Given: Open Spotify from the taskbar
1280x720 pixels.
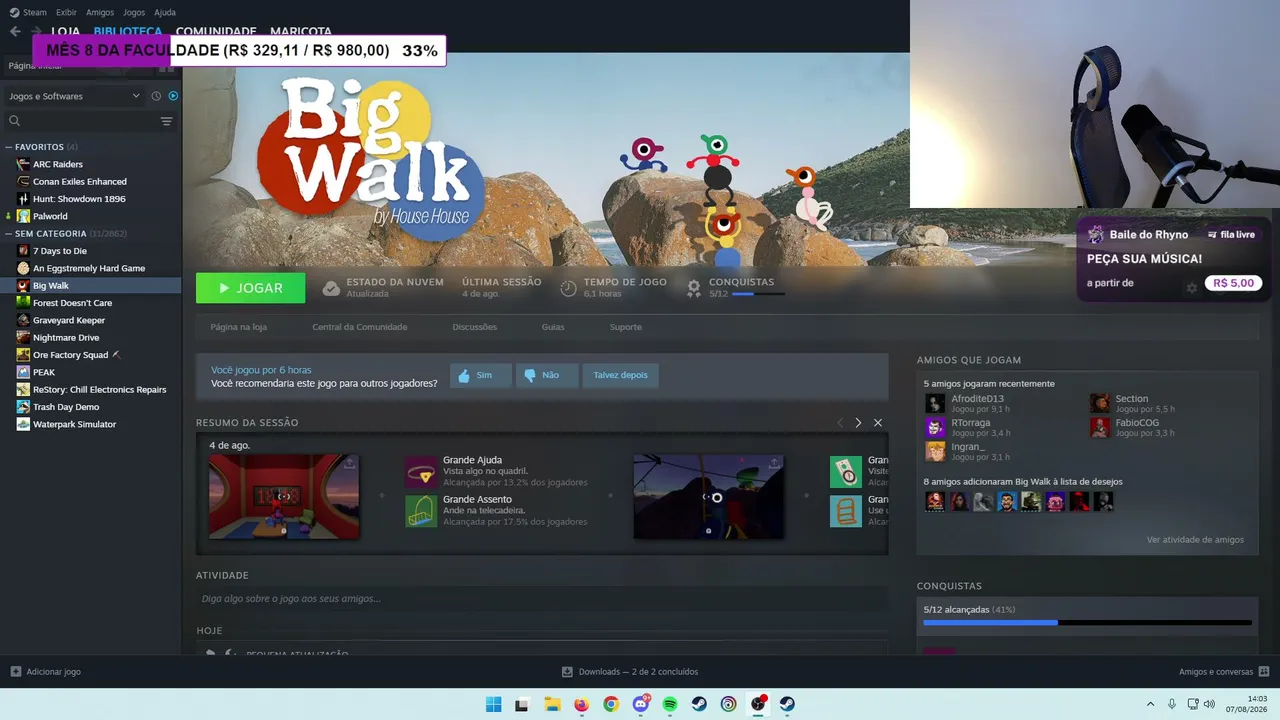Looking at the screenshot, I should 670,704.
